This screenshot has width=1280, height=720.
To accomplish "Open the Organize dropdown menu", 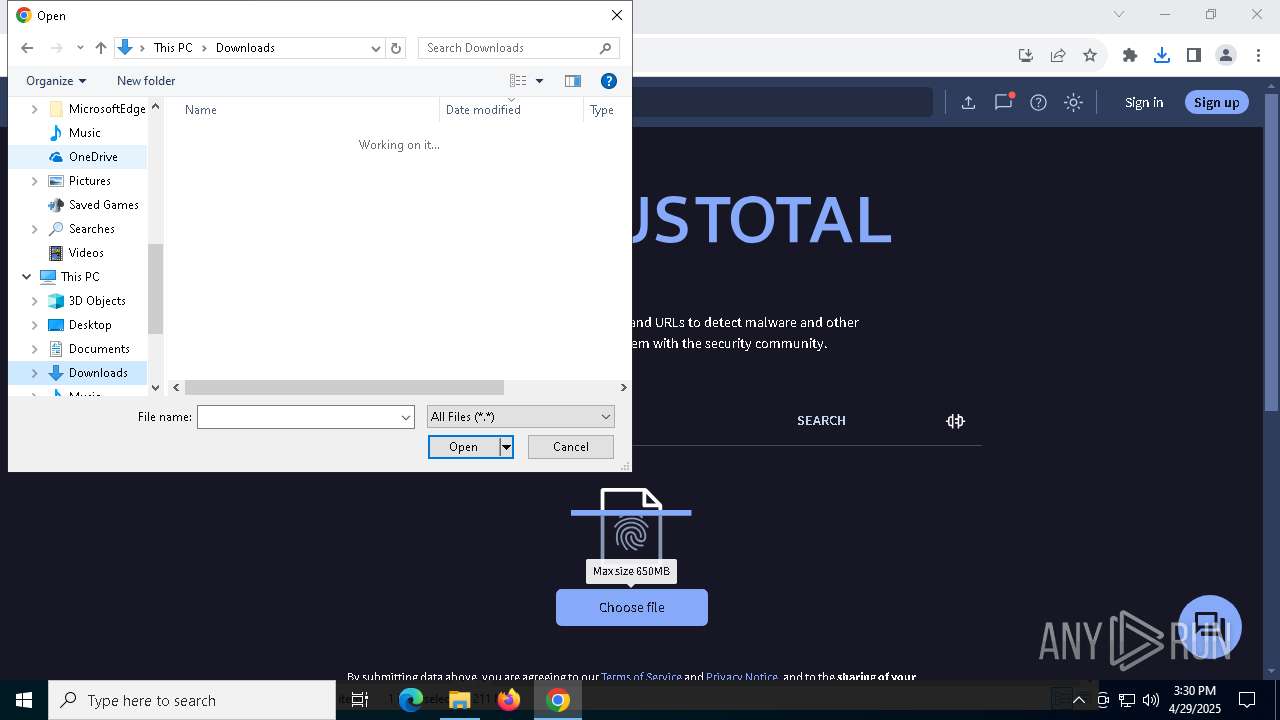I will click(x=56, y=81).
